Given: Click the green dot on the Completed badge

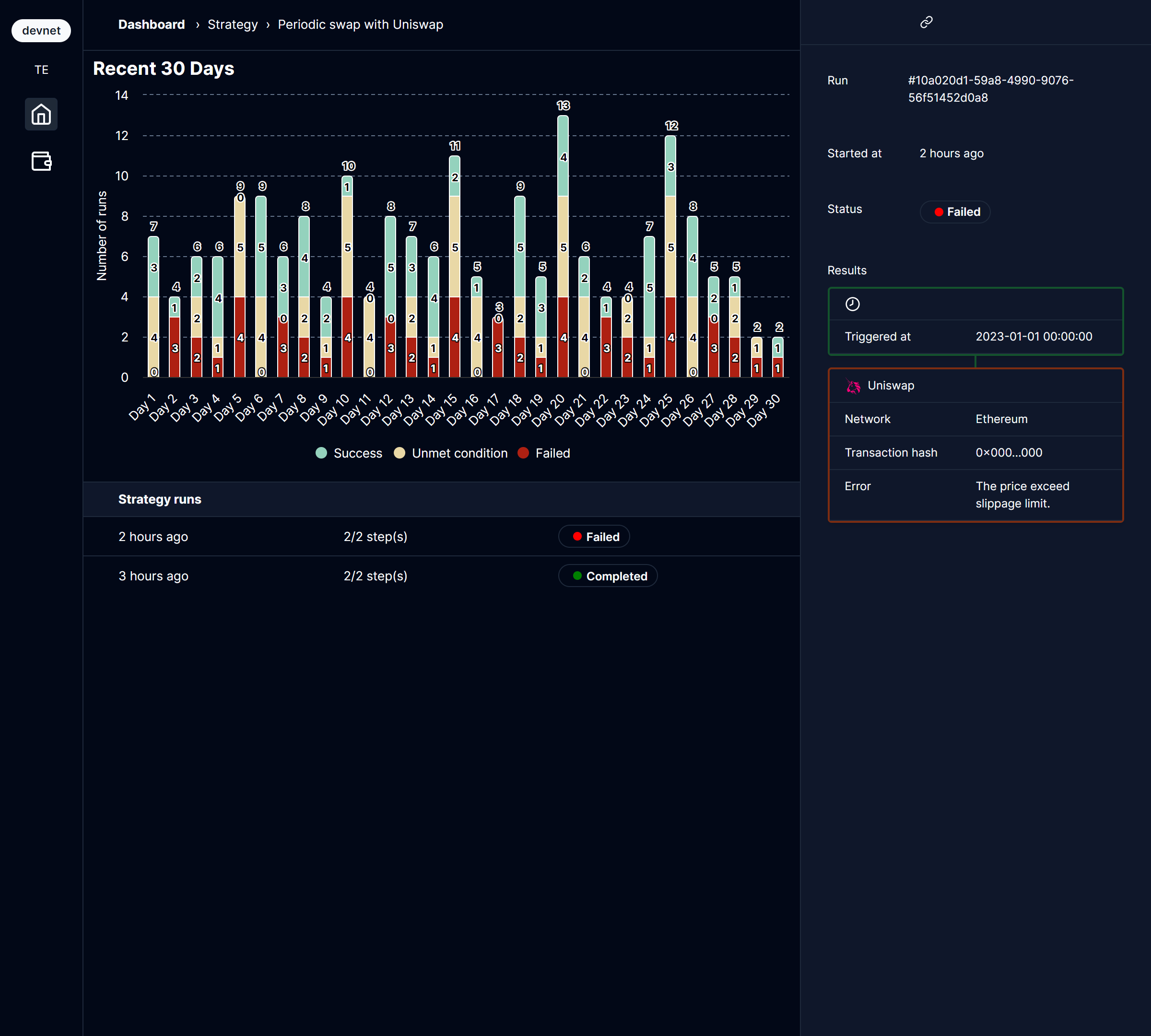Looking at the screenshot, I should (x=578, y=576).
